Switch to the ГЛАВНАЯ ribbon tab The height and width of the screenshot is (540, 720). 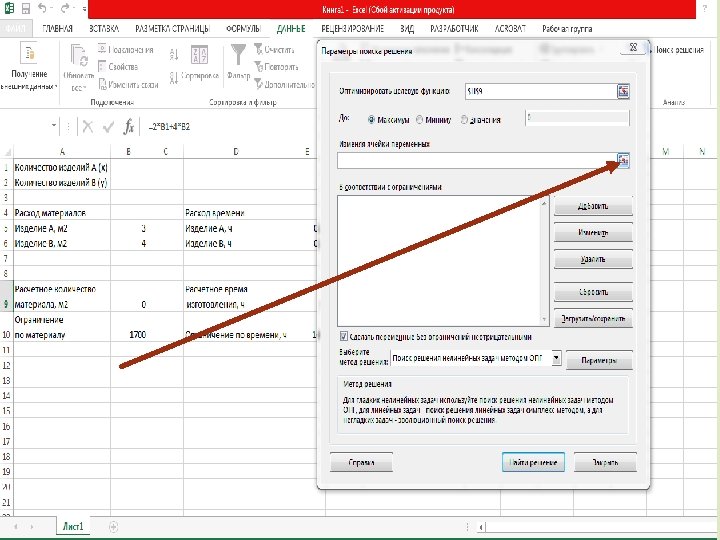pyautogui.click(x=58, y=28)
